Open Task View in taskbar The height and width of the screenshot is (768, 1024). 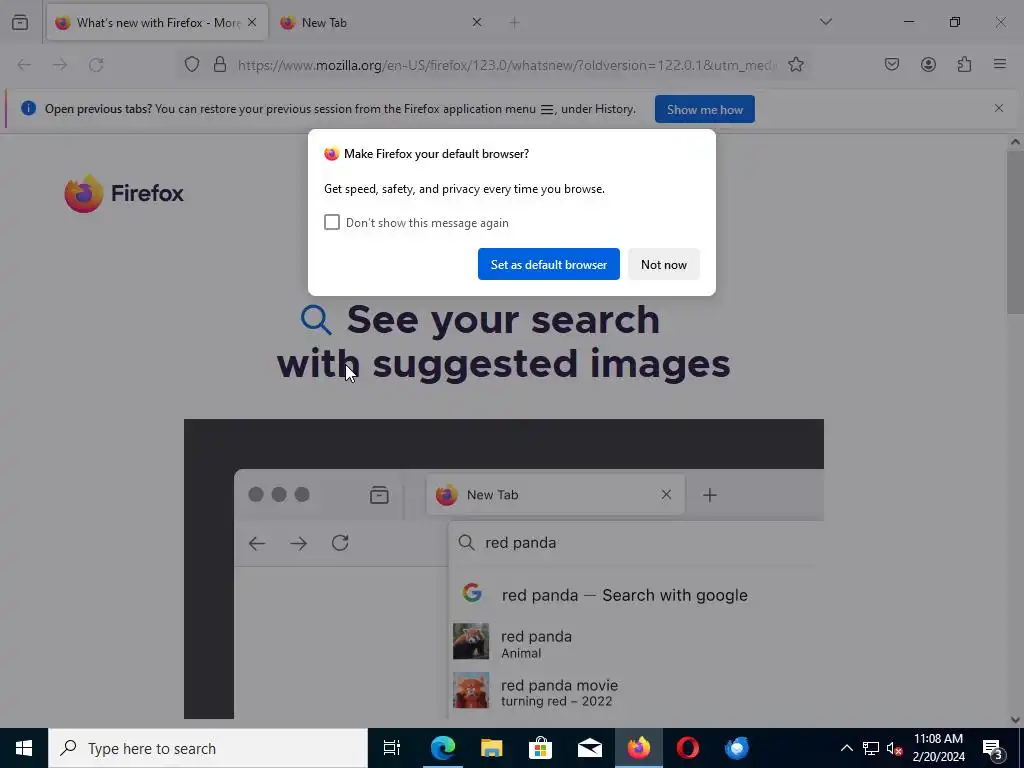tap(392, 748)
